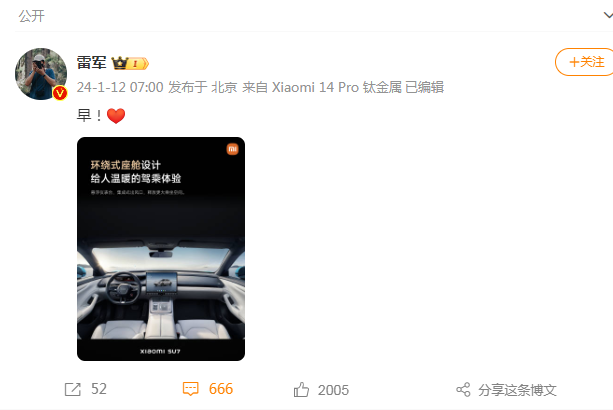Click the crown membership badge beside 雷军

click(130, 63)
